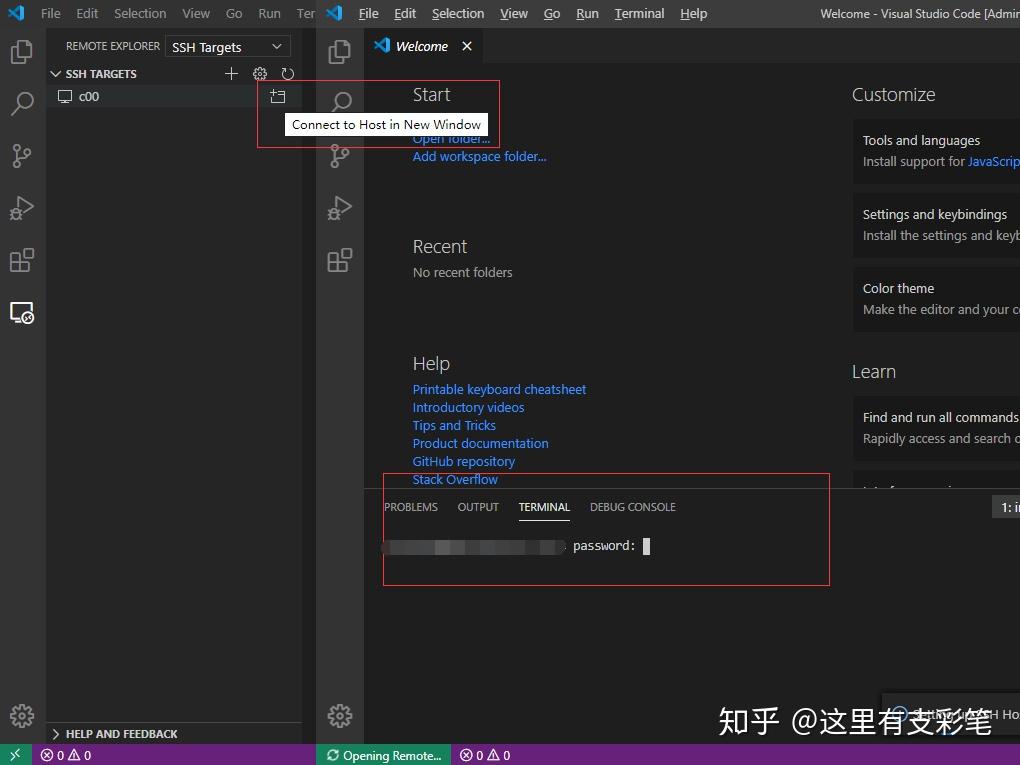Switch to the DEBUG CONSOLE tab
The height and width of the screenshot is (765, 1020).
632,507
